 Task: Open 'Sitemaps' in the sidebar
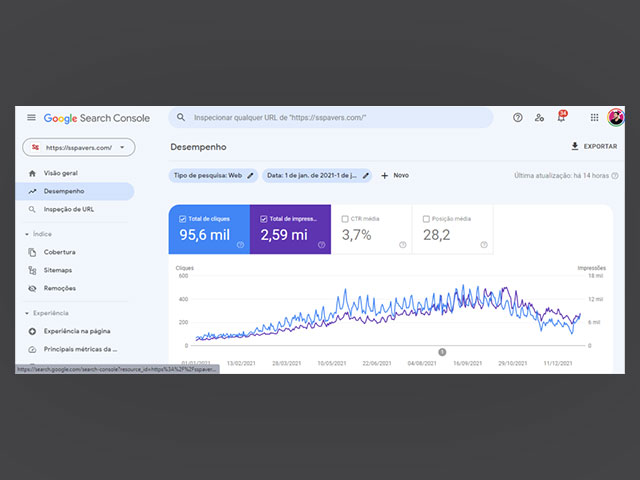coord(57,270)
